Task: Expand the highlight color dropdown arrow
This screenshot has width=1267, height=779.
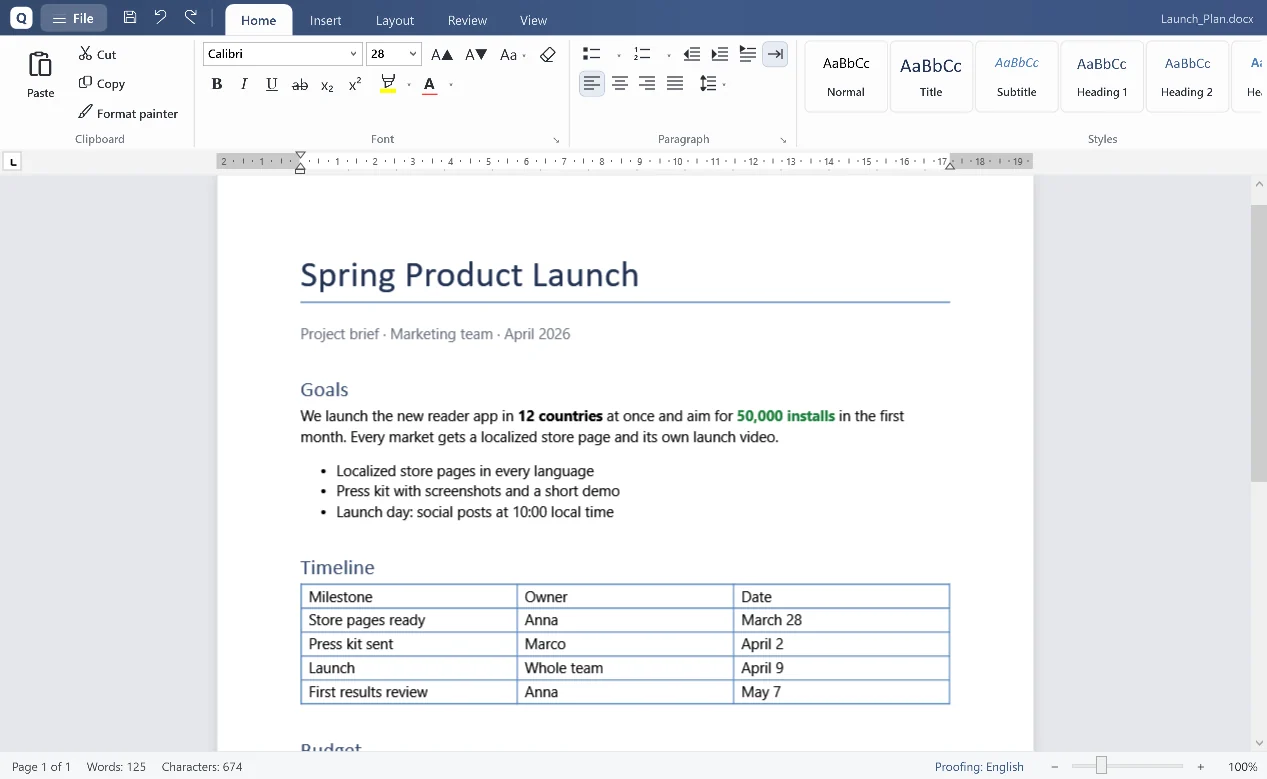Action: point(409,85)
